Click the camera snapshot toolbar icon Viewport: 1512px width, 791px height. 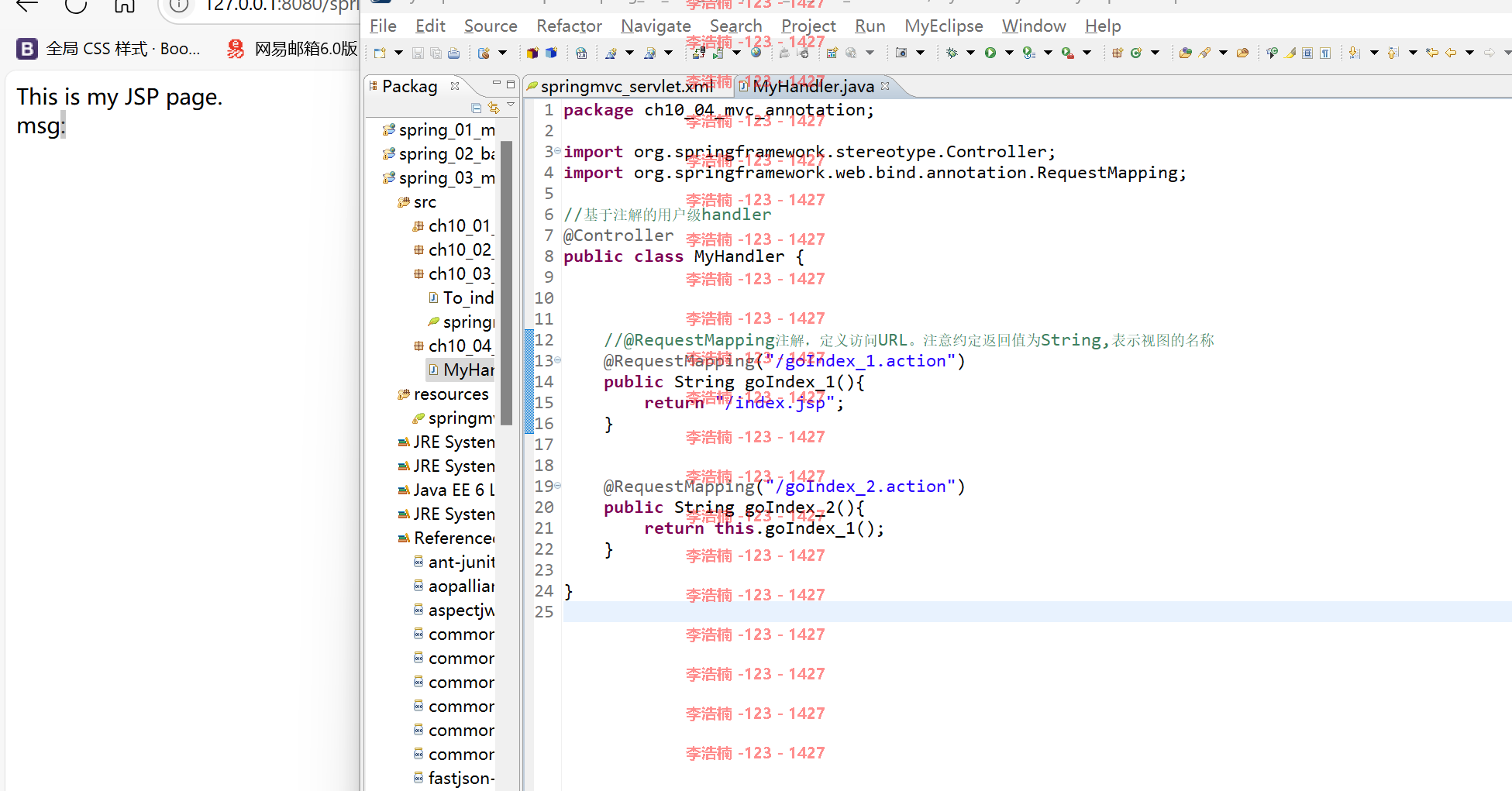coord(901,53)
